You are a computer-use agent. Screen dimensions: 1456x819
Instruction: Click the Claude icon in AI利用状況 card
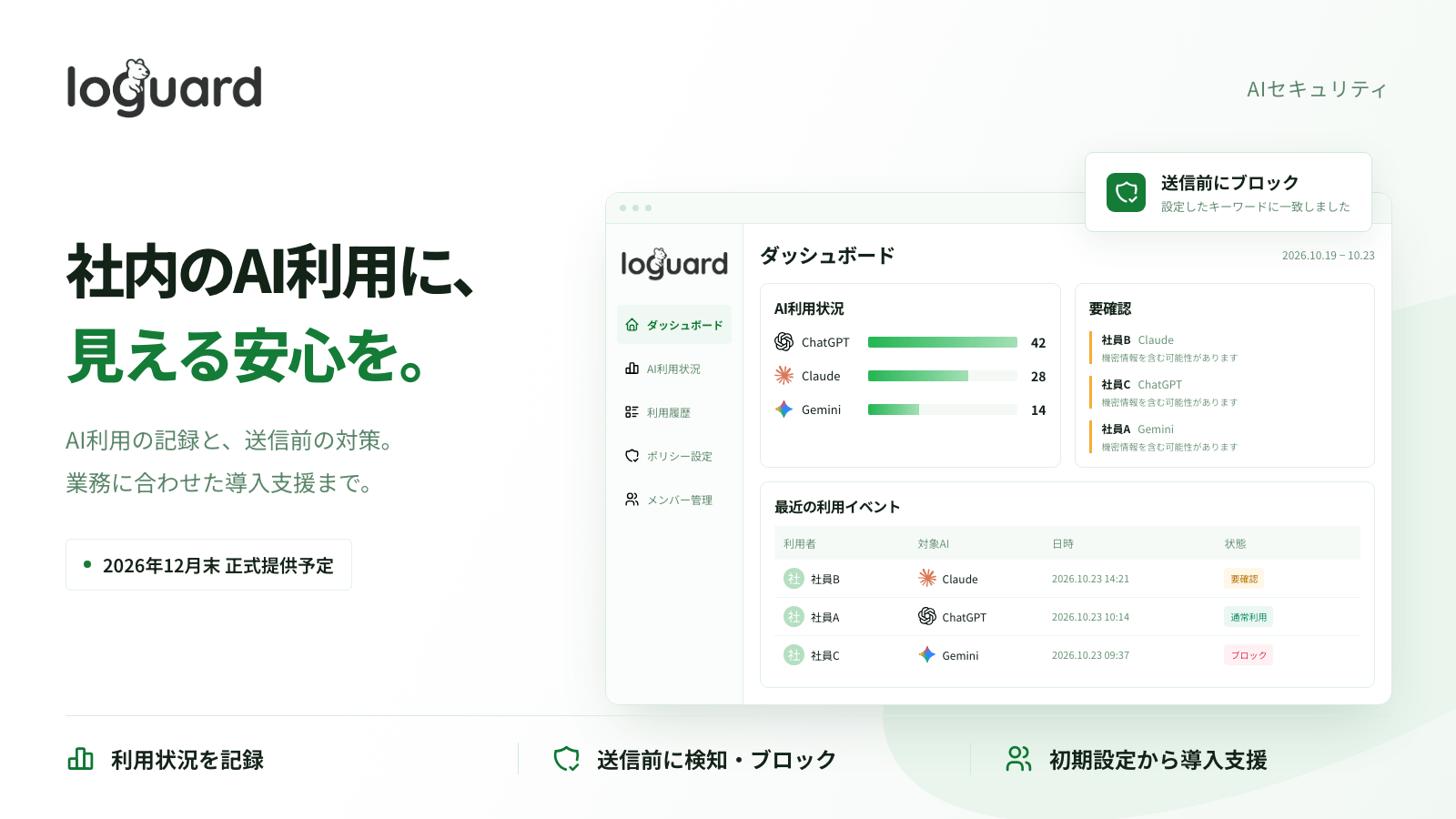(784, 376)
